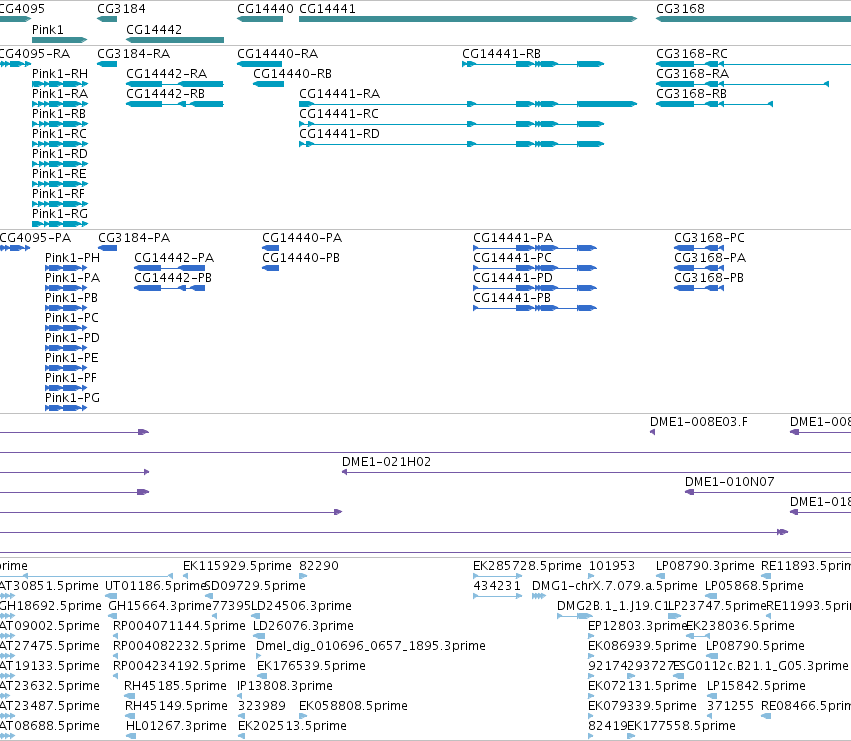Screen dimensions: 851x741
Task: Click the CG14441 gene span bar
Action: tap(468, 19)
